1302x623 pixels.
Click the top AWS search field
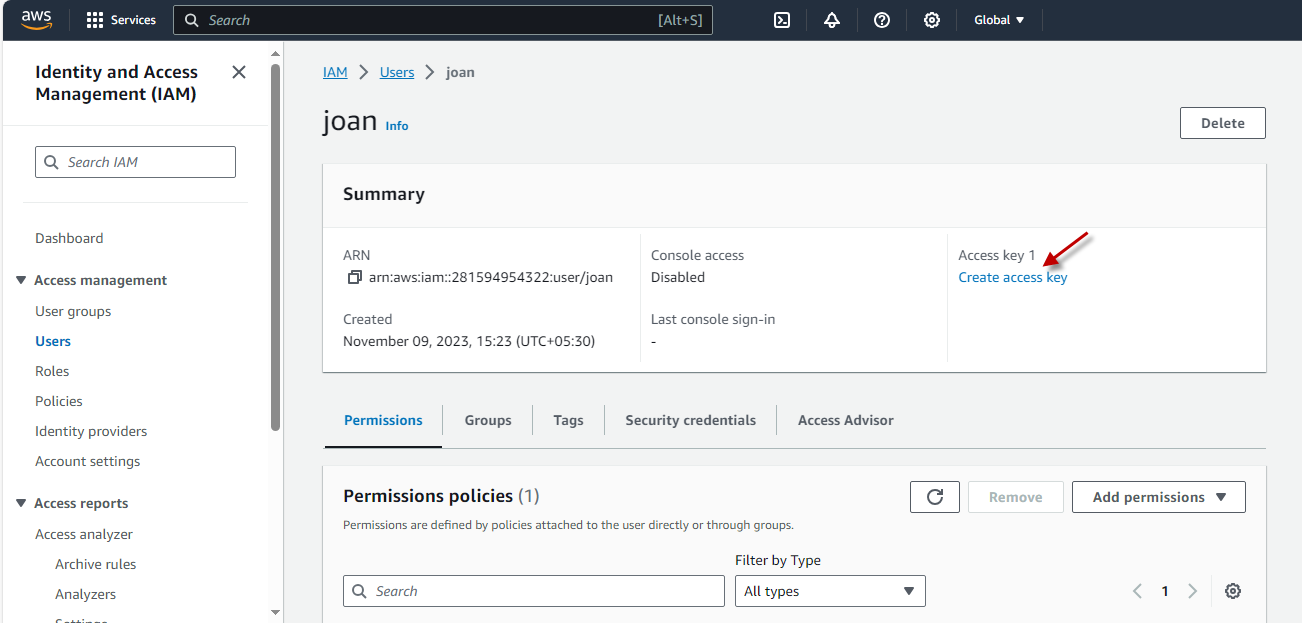click(443, 20)
